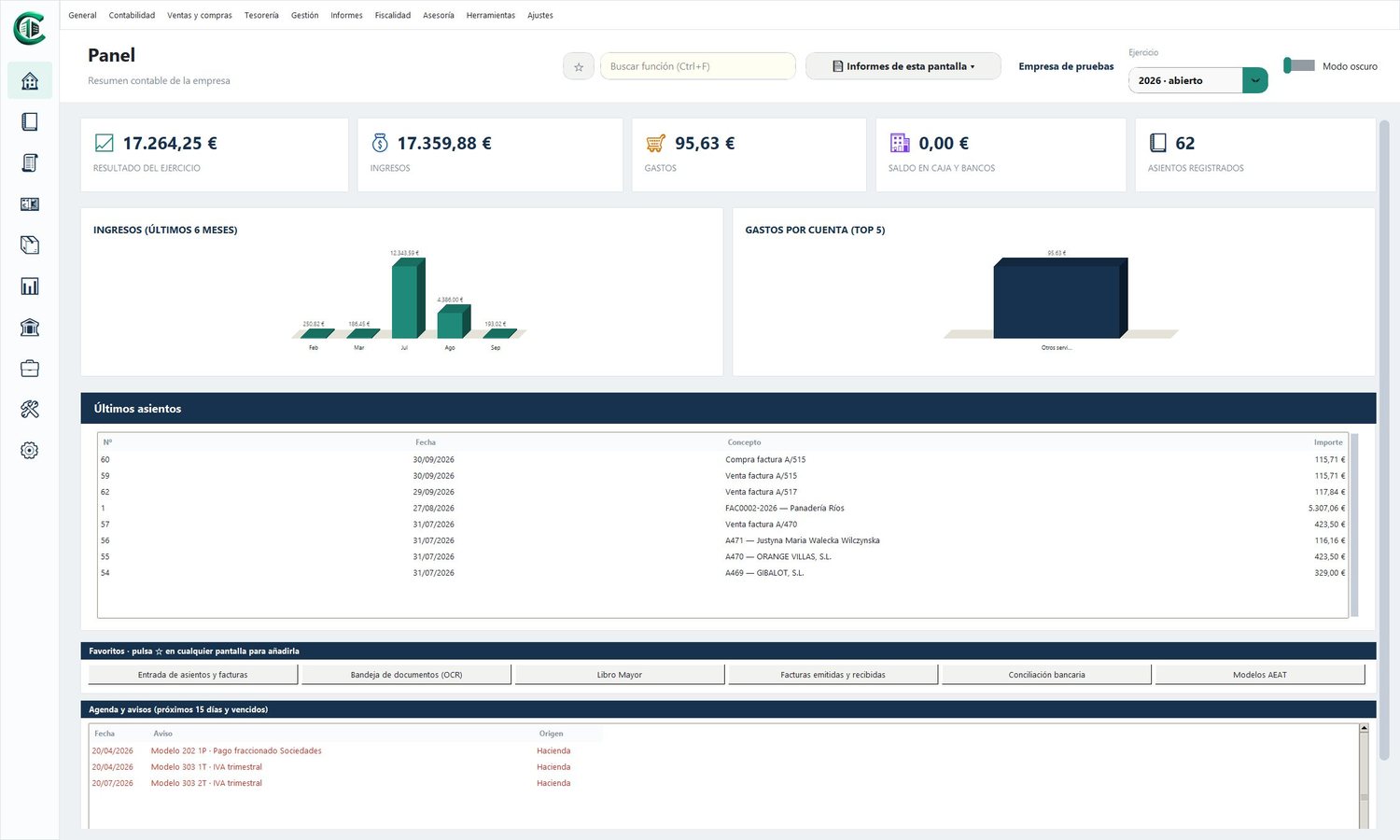1400x840 pixels.
Task: Toggle the Modo oscuro switch
Action: point(1299,65)
